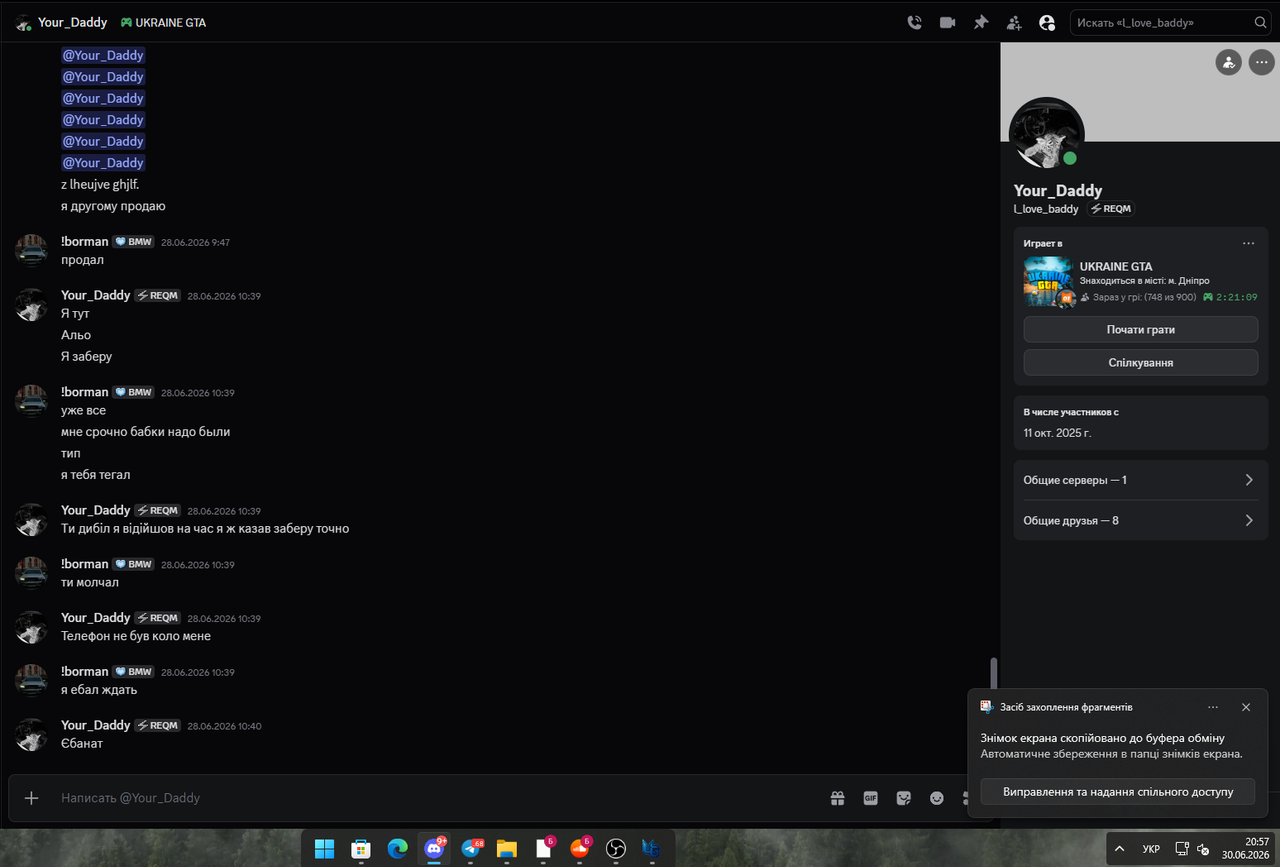Click the member-since date 11 окт. 2025 г.
The width and height of the screenshot is (1280, 867).
(x=1057, y=433)
